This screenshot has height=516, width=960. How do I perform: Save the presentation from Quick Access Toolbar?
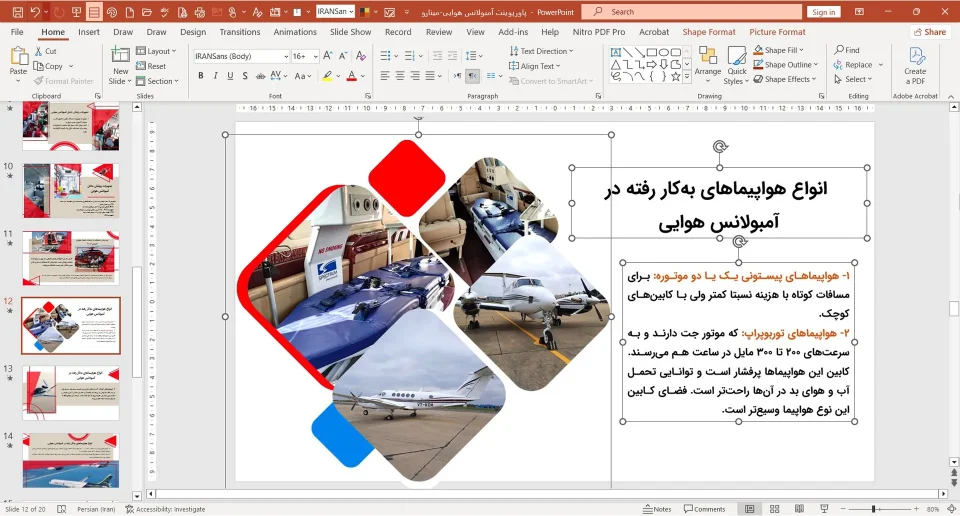pyautogui.click(x=18, y=12)
